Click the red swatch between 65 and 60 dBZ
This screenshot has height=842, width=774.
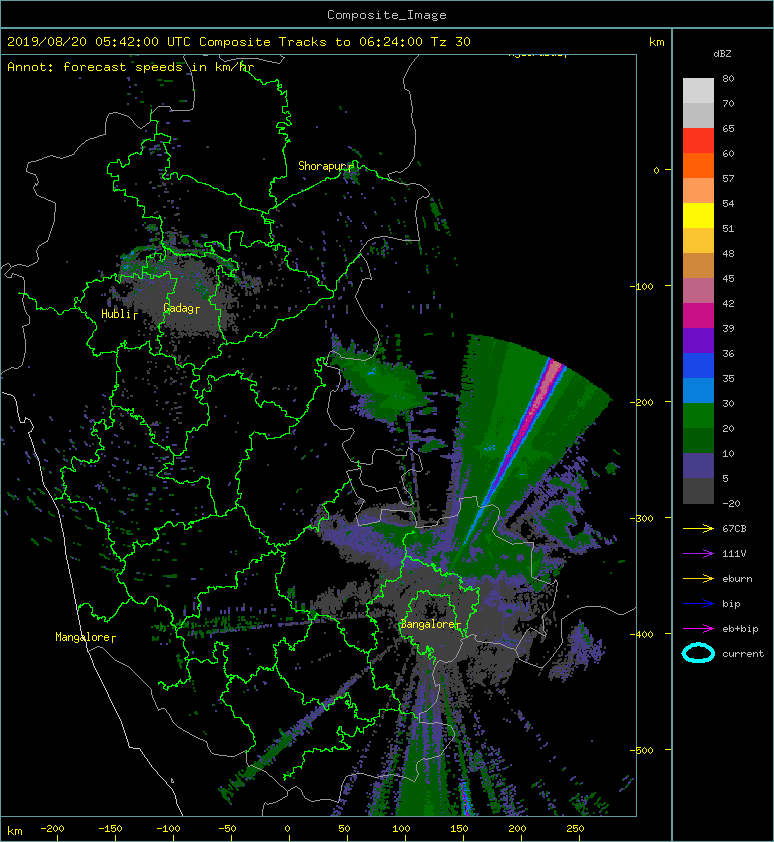click(x=698, y=141)
